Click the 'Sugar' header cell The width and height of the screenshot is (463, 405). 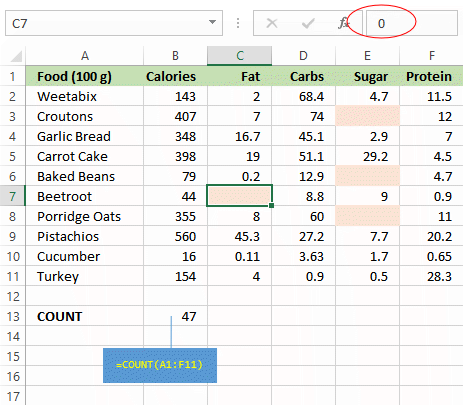367,76
